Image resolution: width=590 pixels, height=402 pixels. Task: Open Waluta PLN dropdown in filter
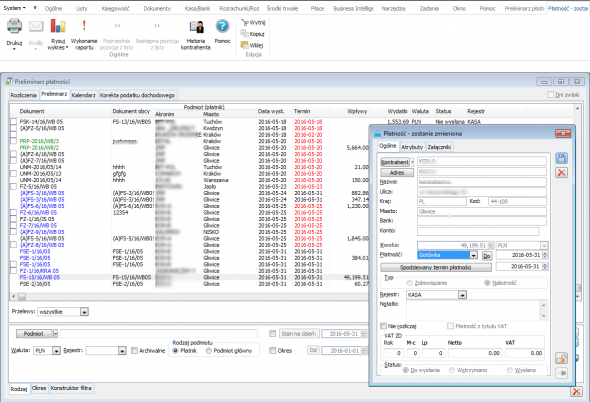click(x=56, y=350)
